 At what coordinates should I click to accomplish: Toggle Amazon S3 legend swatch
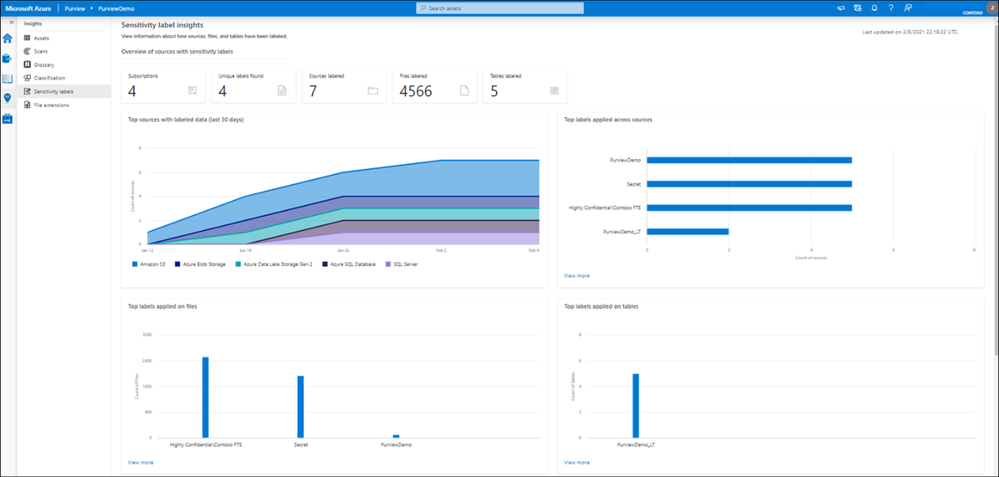135,264
